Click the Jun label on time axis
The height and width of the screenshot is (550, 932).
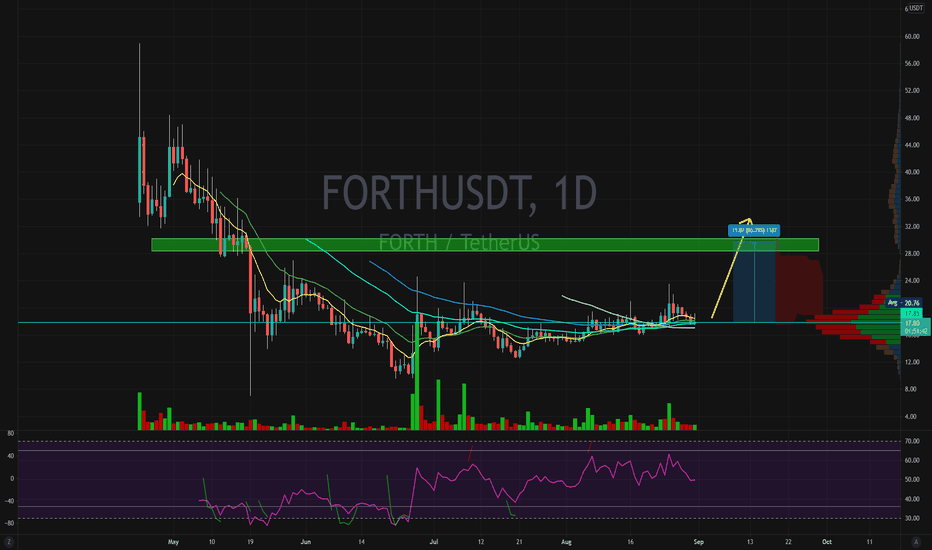tap(306, 542)
